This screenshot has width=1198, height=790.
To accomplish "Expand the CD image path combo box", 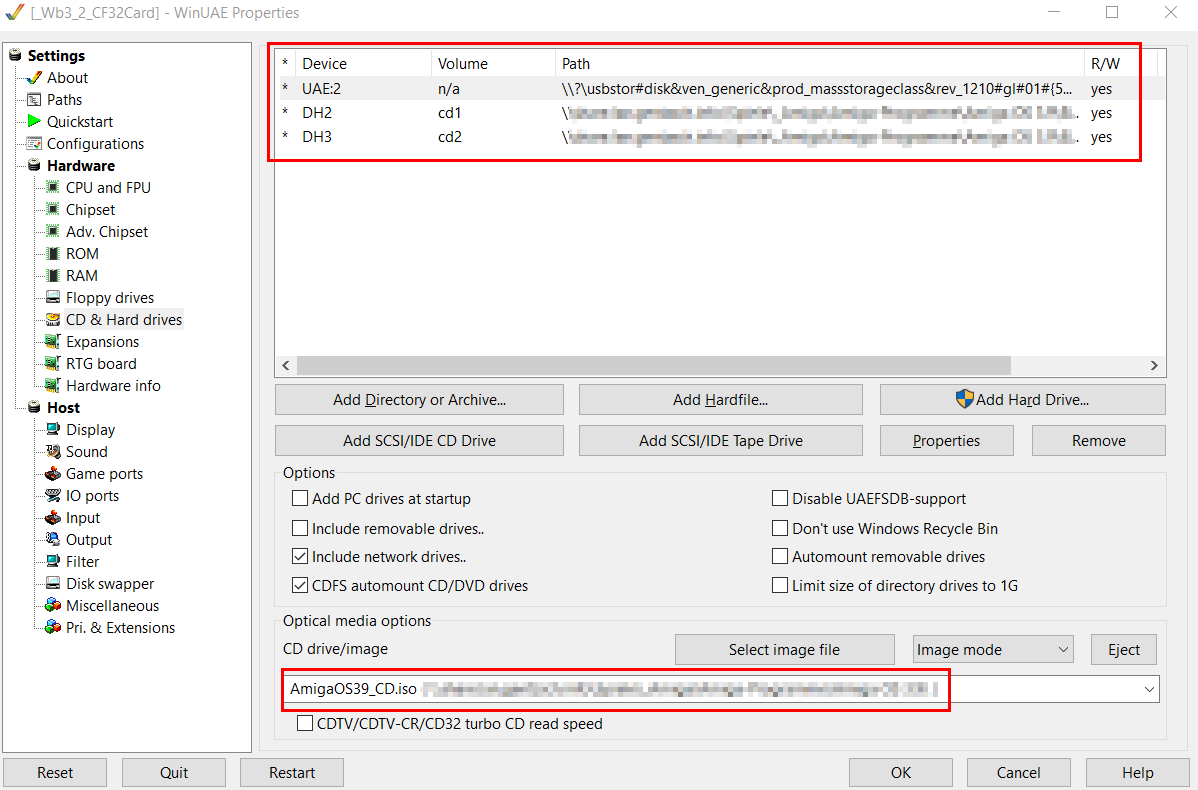I will pyautogui.click(x=1148, y=689).
